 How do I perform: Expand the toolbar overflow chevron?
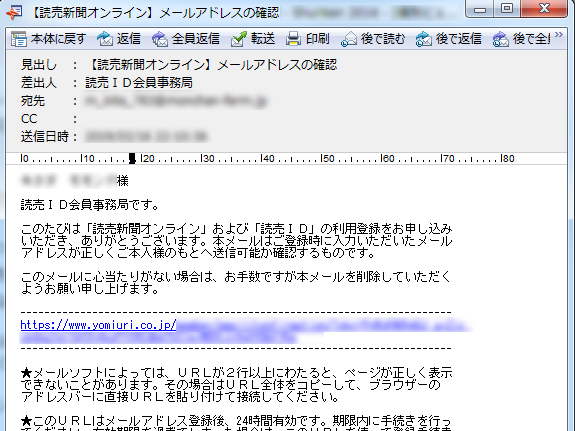tap(559, 35)
